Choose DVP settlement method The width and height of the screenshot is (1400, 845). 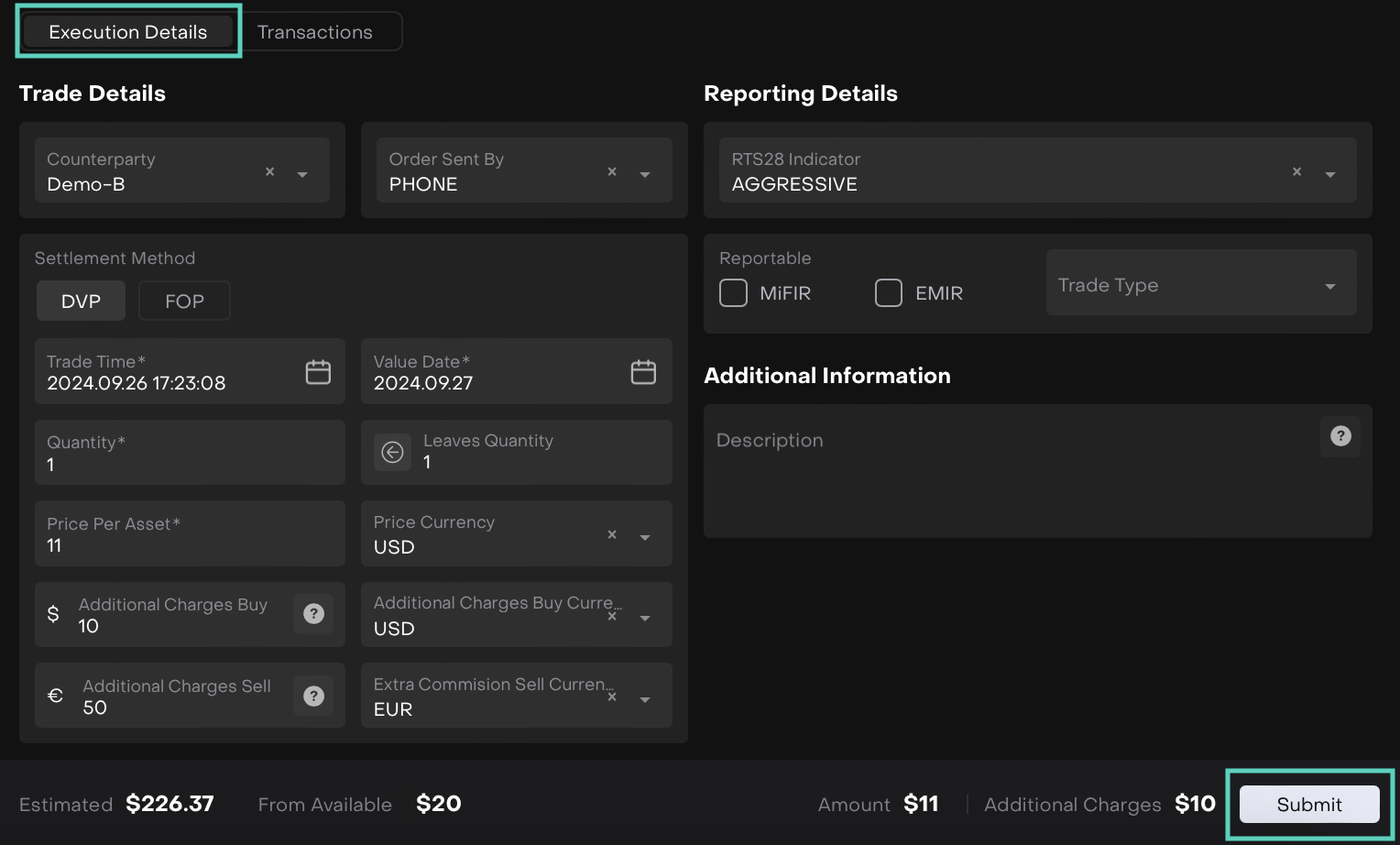point(81,302)
